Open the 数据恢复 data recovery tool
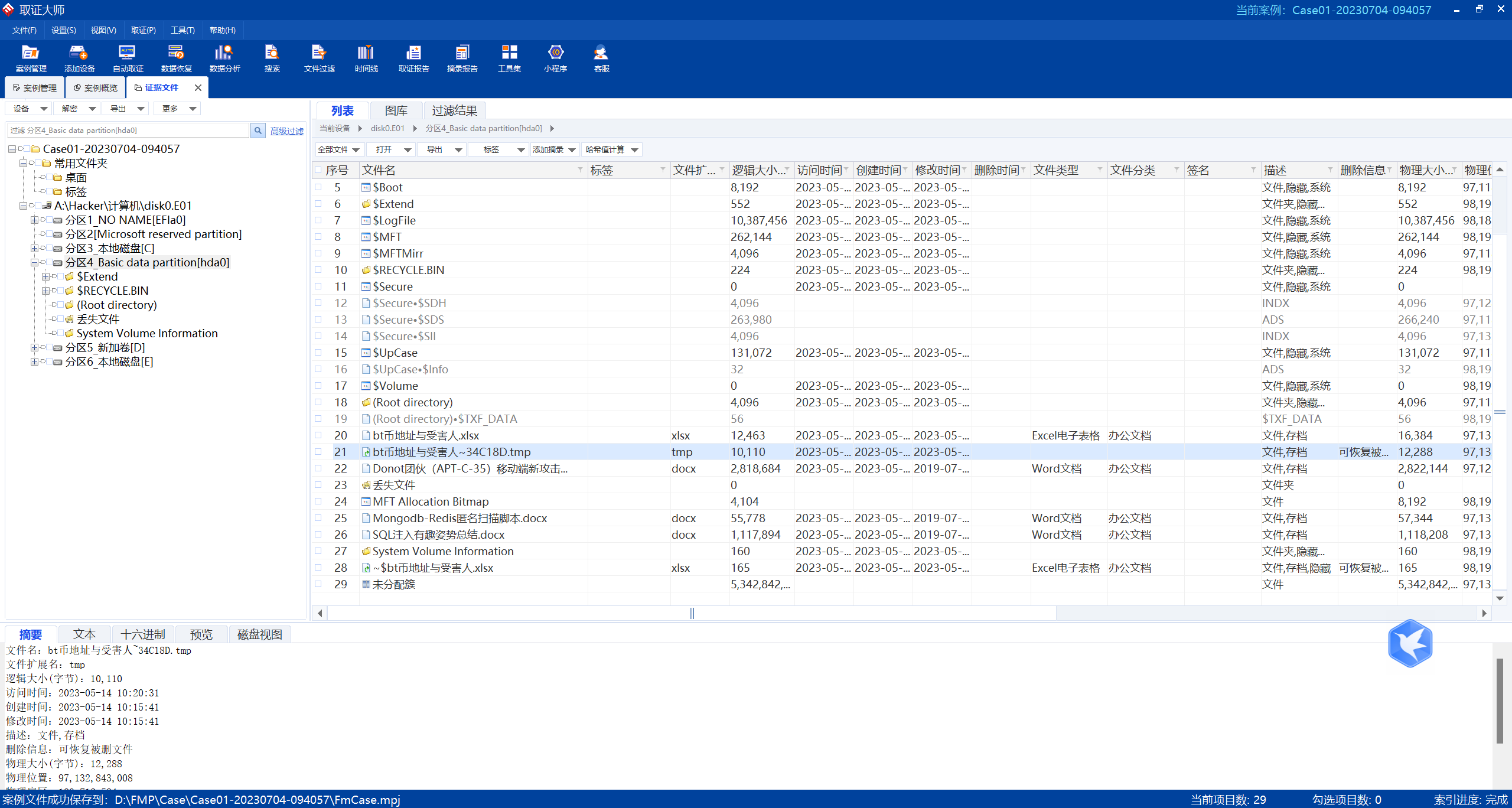 tap(176, 58)
